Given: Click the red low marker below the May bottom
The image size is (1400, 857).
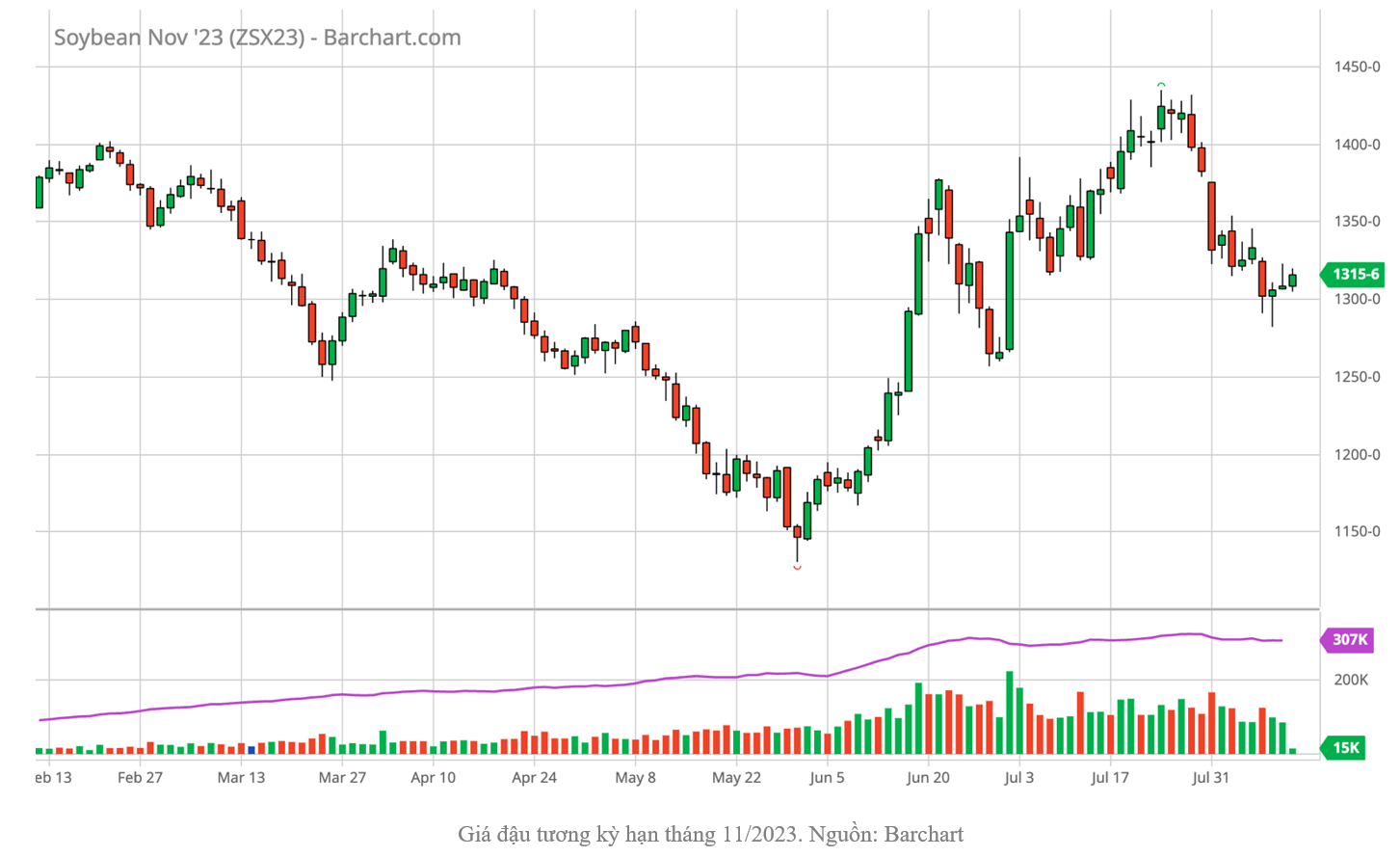Looking at the screenshot, I should [x=797, y=568].
